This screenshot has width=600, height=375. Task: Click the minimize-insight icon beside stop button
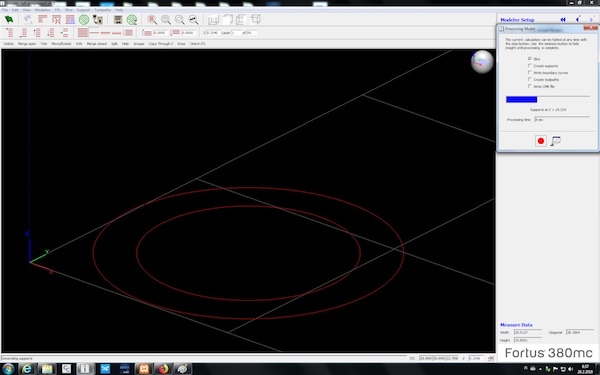tap(556, 141)
